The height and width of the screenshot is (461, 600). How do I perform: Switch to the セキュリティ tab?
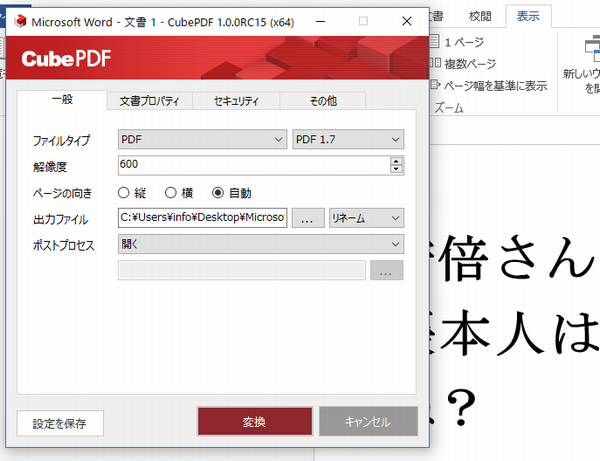click(236, 101)
